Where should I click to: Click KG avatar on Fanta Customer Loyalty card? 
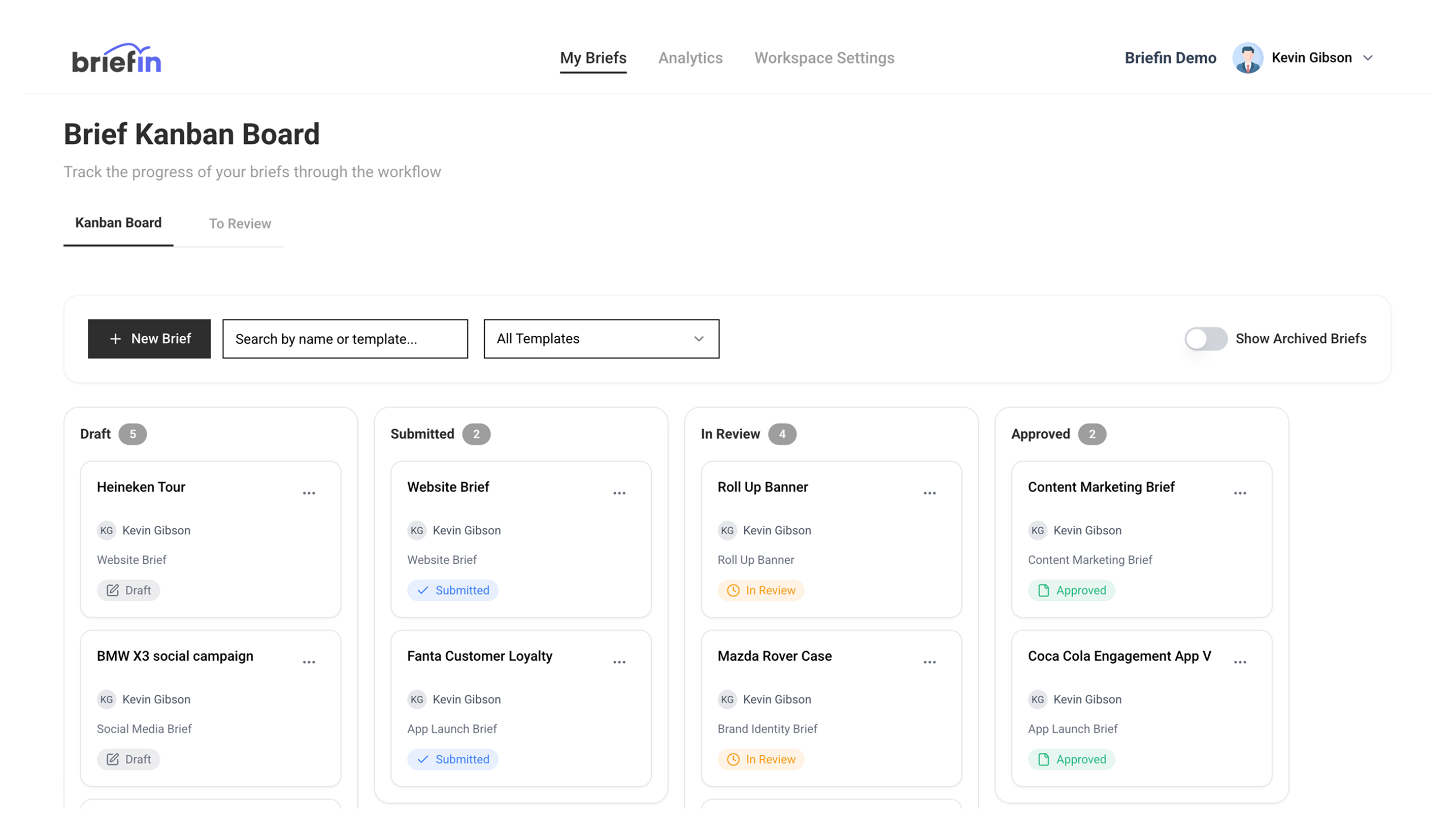pyautogui.click(x=417, y=699)
